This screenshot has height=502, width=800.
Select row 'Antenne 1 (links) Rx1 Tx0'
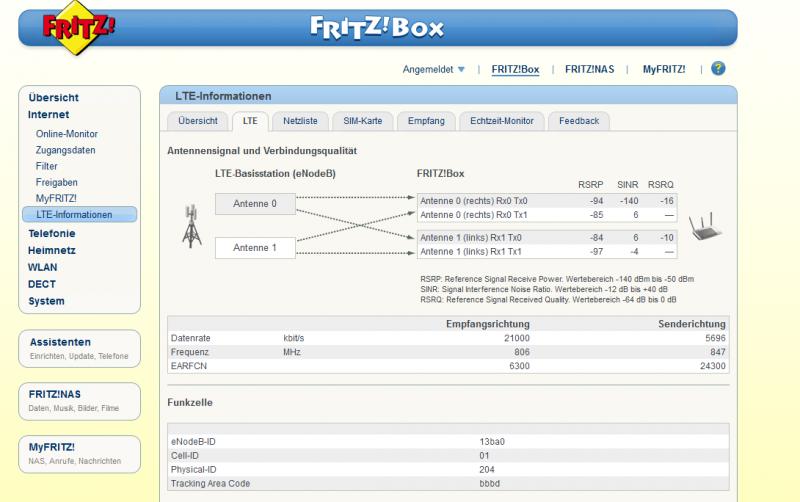tap(547, 237)
